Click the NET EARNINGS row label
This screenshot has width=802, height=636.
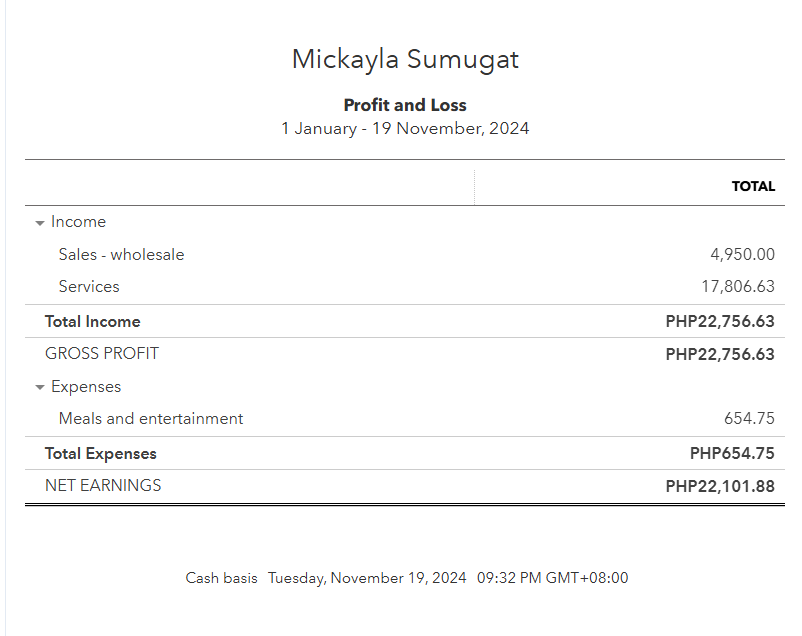pos(103,486)
